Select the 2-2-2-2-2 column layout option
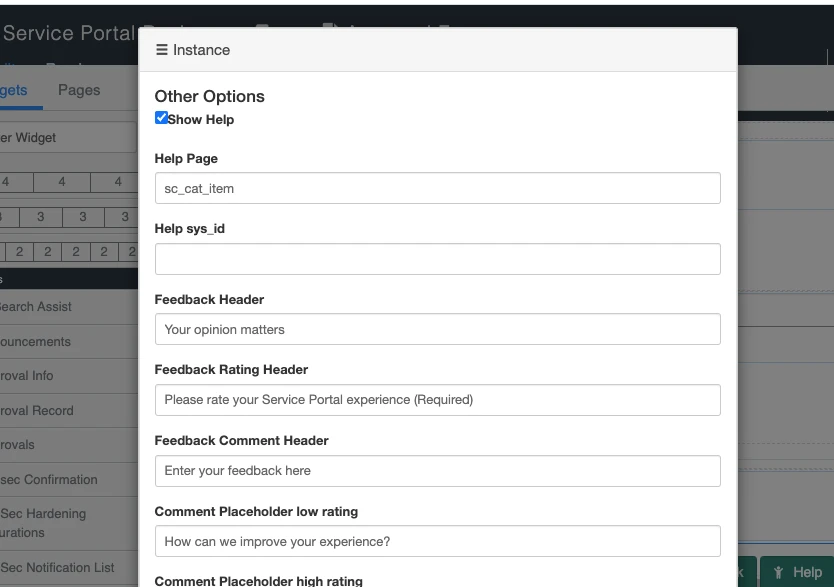Viewport: 834px width, 587px height. 72,252
